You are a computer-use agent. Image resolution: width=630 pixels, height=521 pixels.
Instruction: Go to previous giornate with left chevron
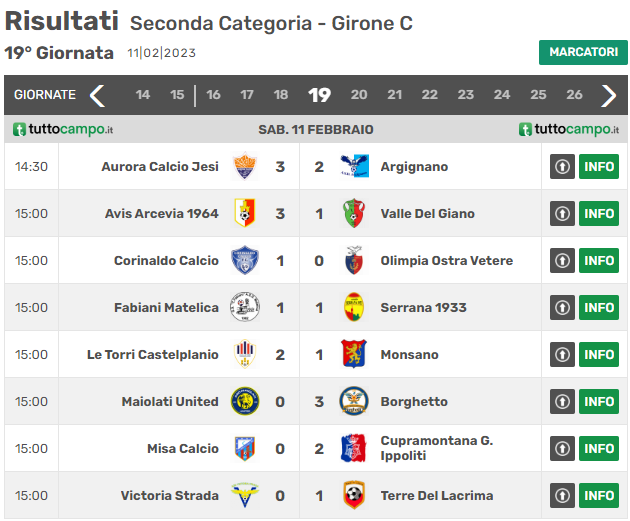click(x=97, y=95)
